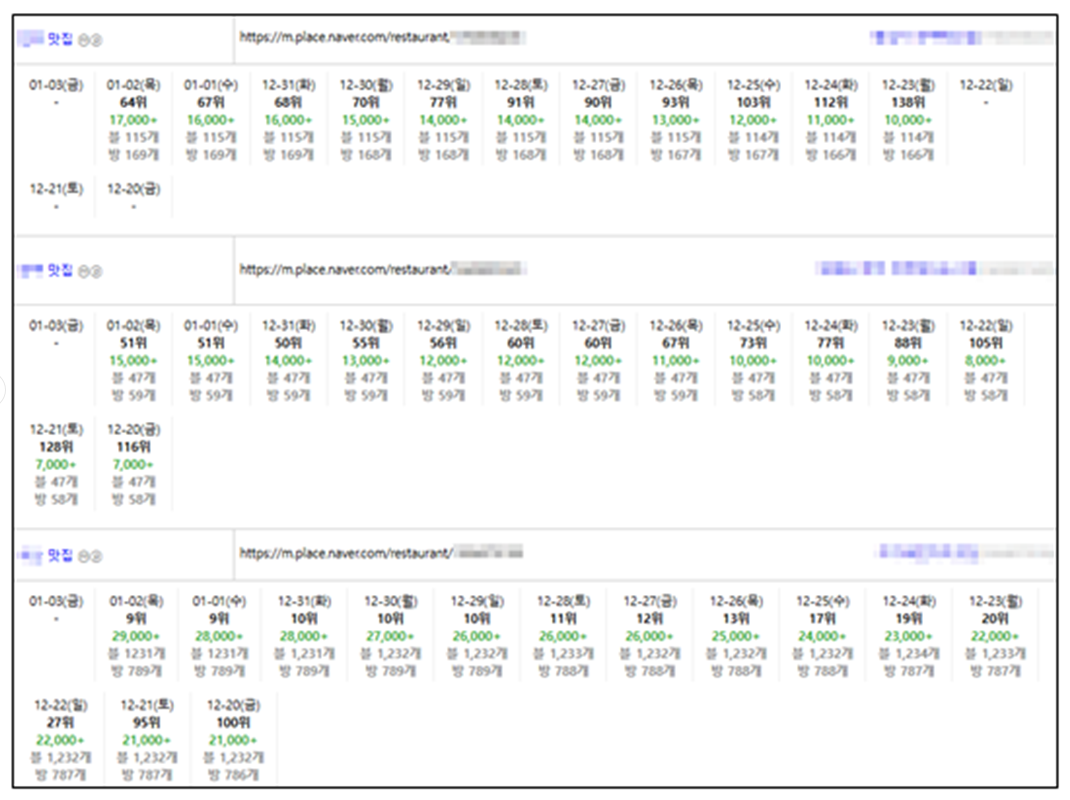The height and width of the screenshot is (800, 1070).
Task: Click the right circular icon beside the bottom 맛집 keyword
Action: (x=96, y=556)
